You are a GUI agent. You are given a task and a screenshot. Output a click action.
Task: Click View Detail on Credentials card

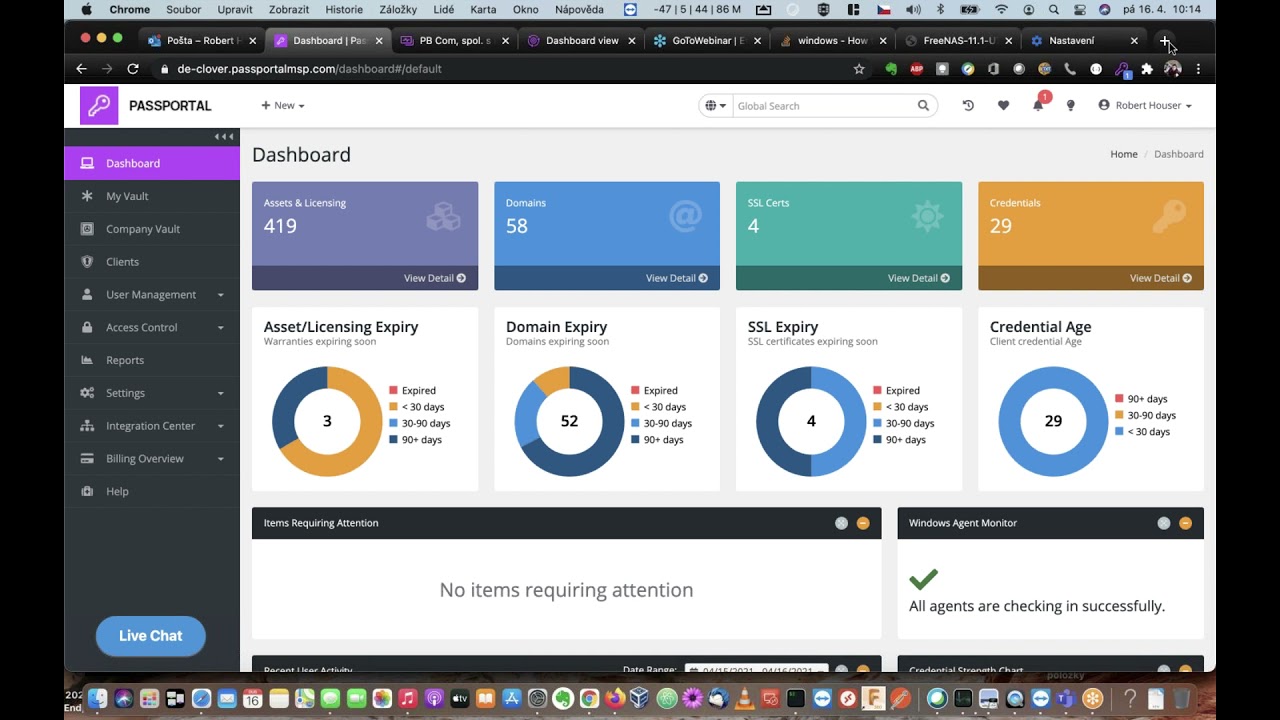coord(1161,278)
